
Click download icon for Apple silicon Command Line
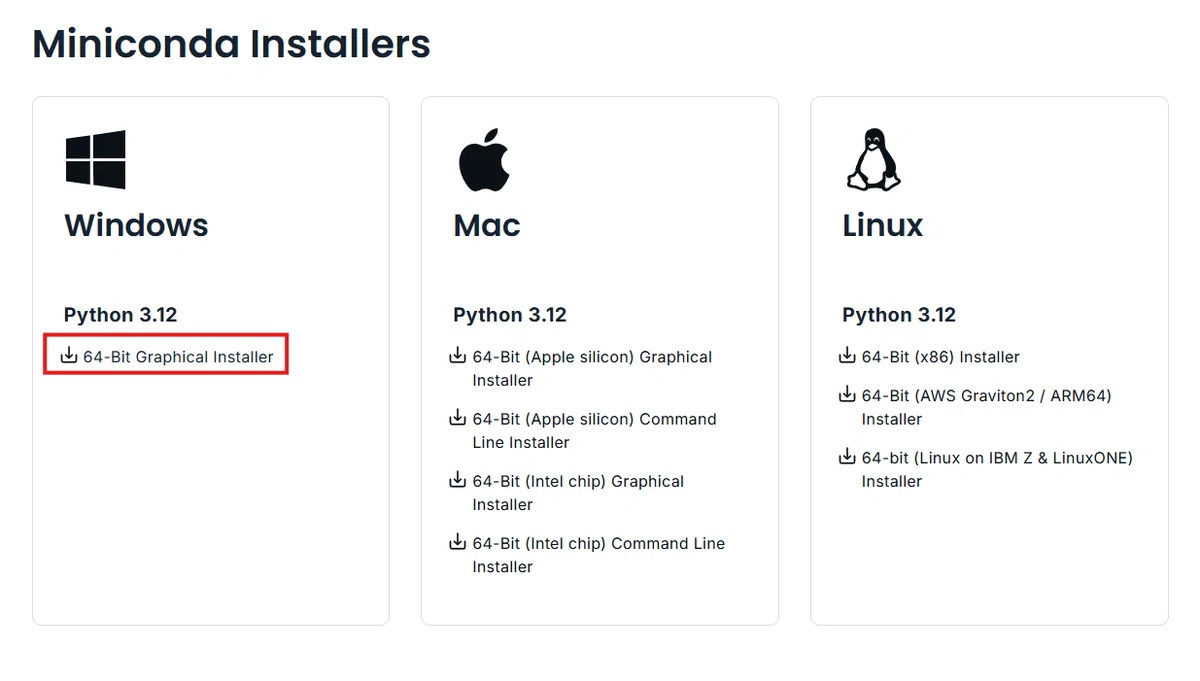[x=457, y=418]
